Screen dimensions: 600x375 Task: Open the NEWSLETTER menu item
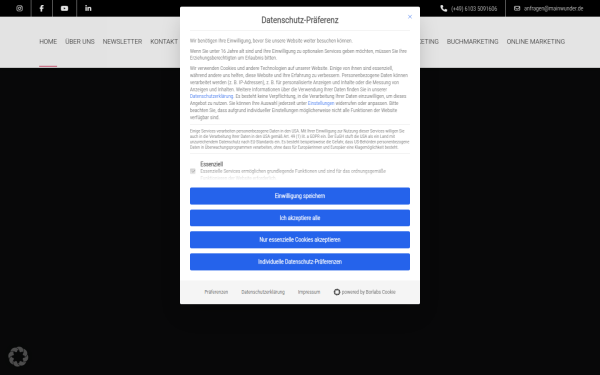coord(122,41)
